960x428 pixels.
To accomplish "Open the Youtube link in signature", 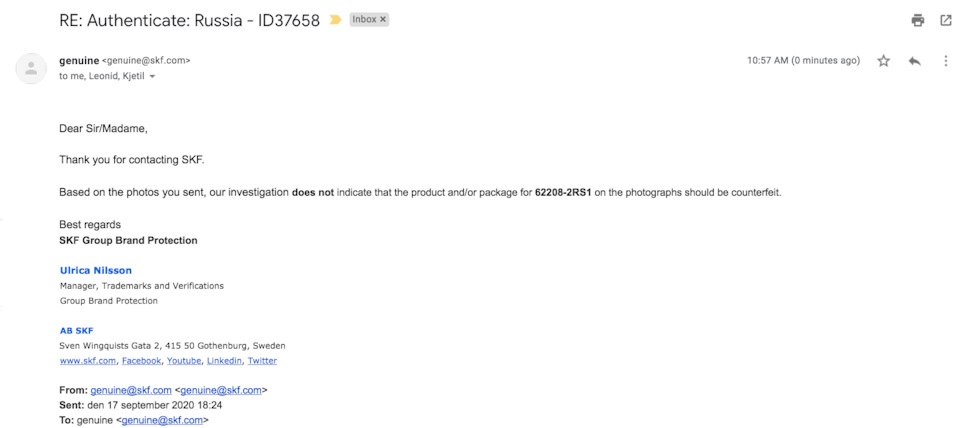I will tap(184, 361).
